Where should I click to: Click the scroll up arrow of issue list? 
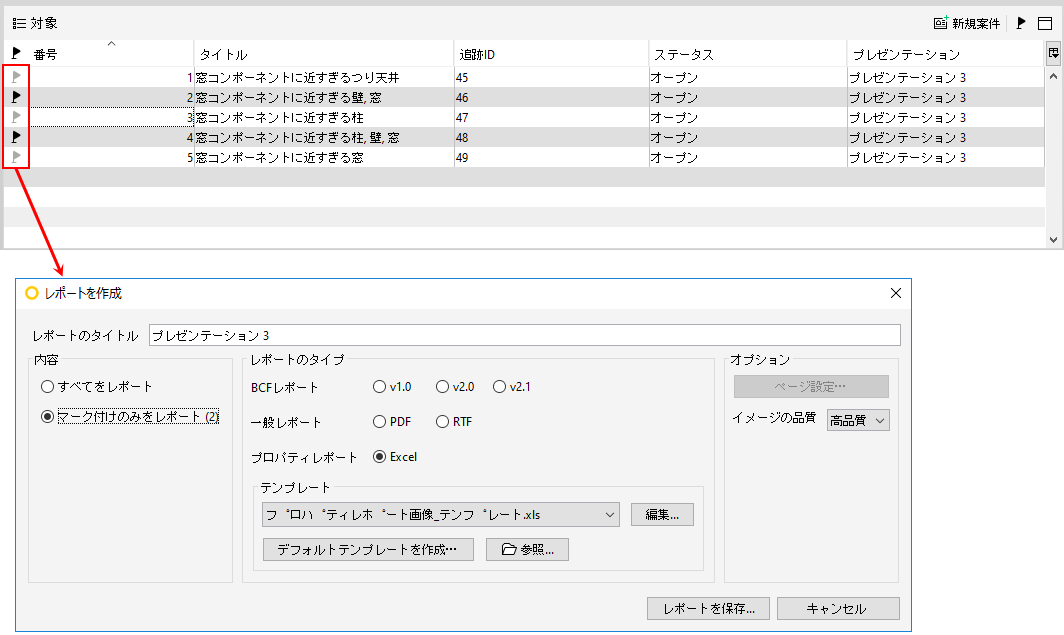pyautogui.click(x=1053, y=77)
